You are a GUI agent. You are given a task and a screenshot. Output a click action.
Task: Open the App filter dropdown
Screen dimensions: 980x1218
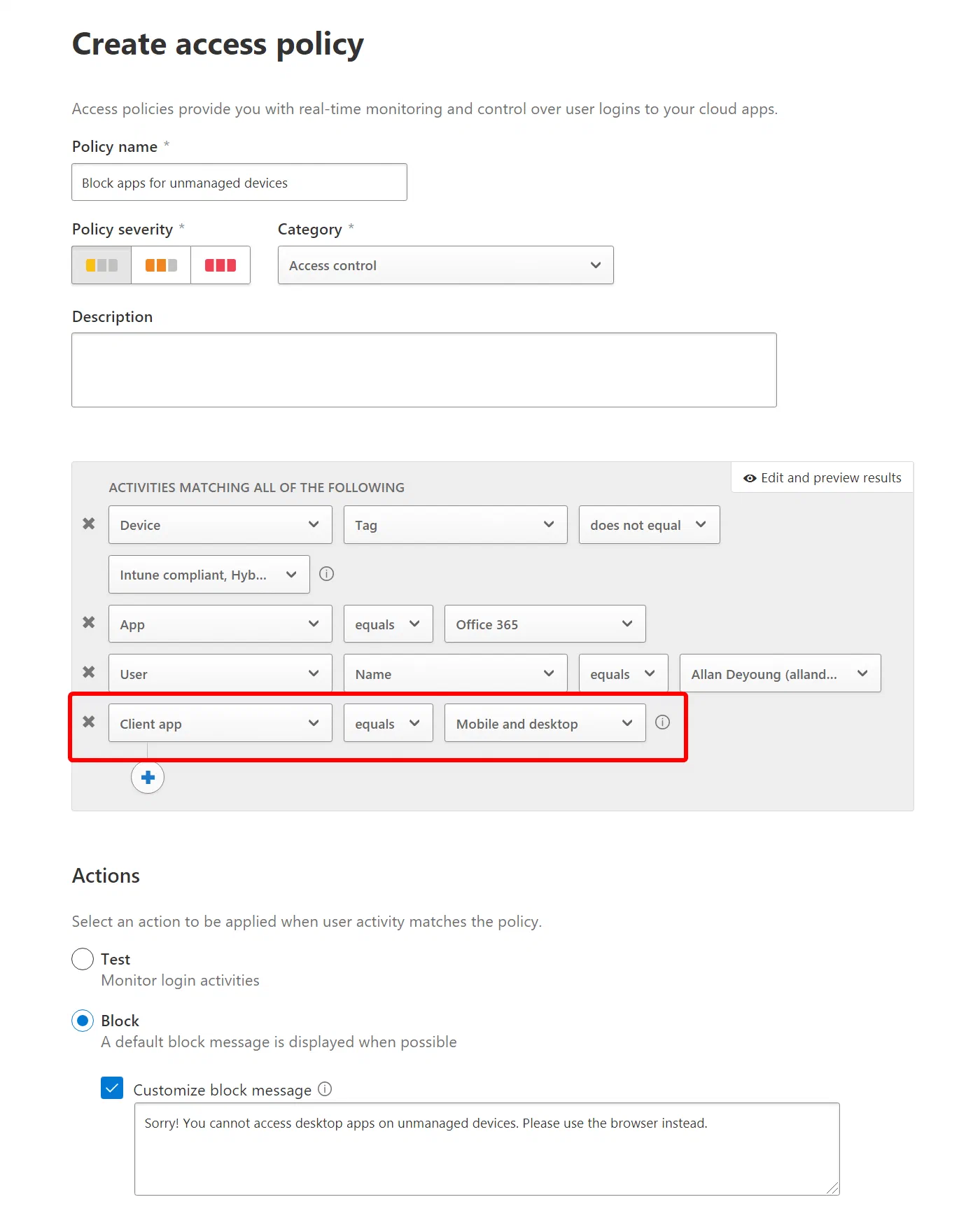tap(220, 624)
